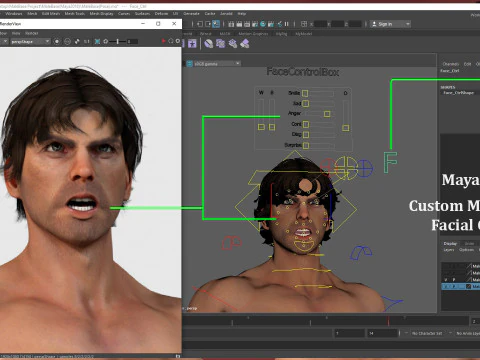
Task: Click the pause icon in Render View toolbar
Action: coord(178,41)
